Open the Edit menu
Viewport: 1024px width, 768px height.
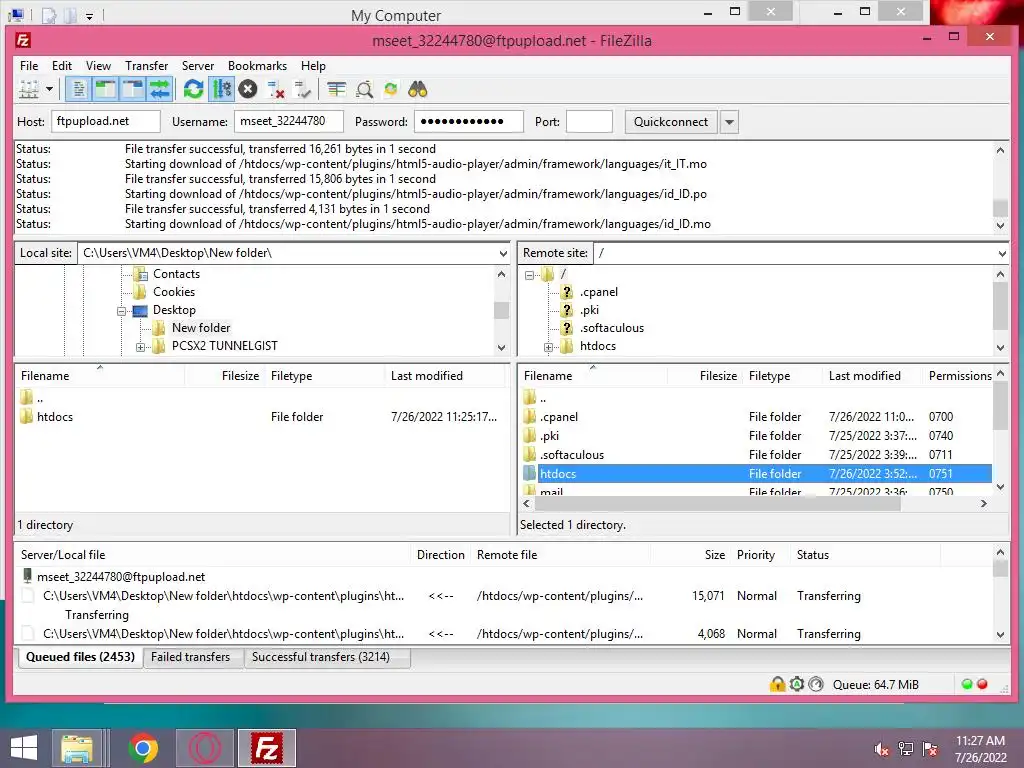[62, 65]
